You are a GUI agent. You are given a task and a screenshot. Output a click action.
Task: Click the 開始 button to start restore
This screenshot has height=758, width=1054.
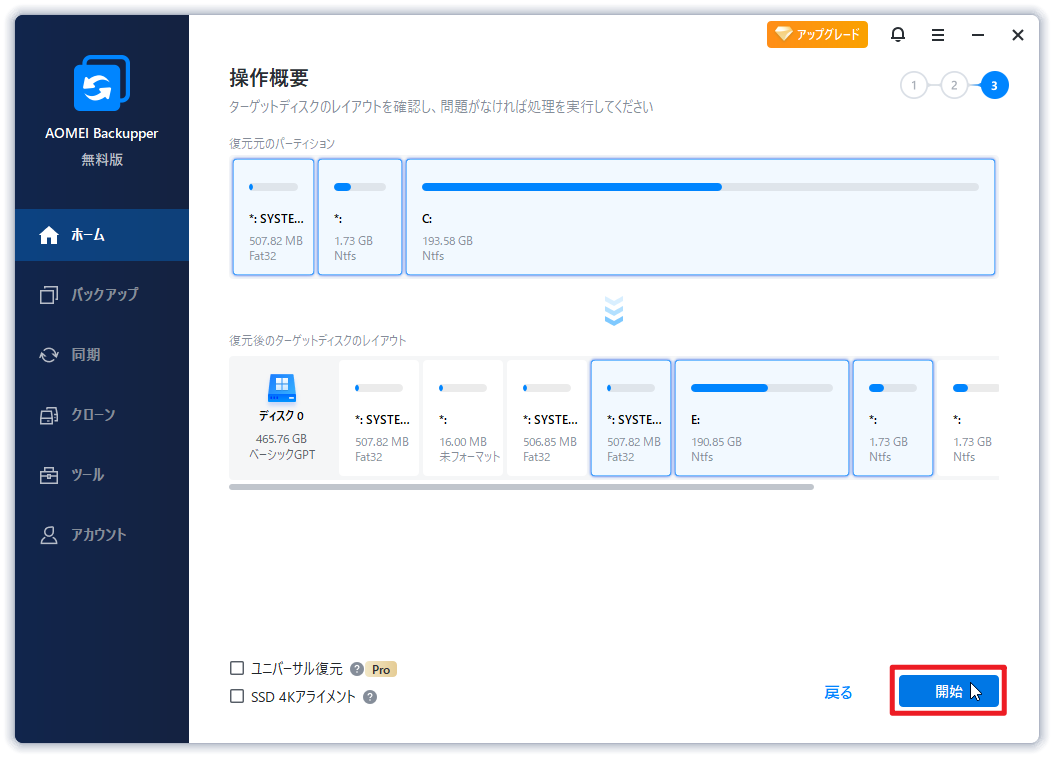947,691
